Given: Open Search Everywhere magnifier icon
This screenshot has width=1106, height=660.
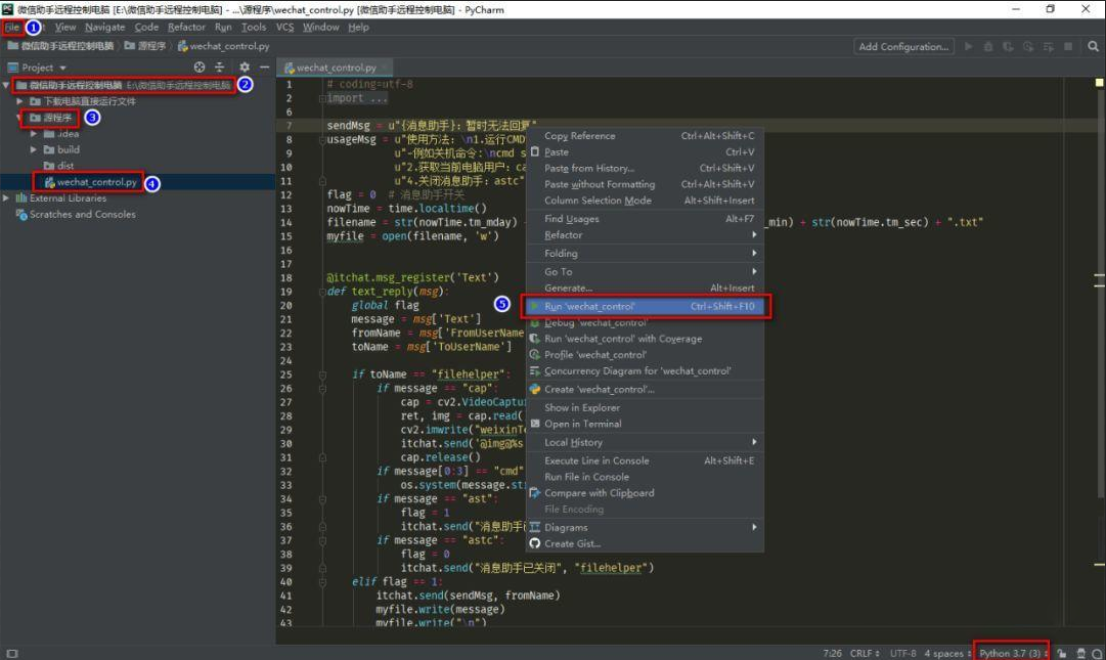Looking at the screenshot, I should click(x=1093, y=47).
